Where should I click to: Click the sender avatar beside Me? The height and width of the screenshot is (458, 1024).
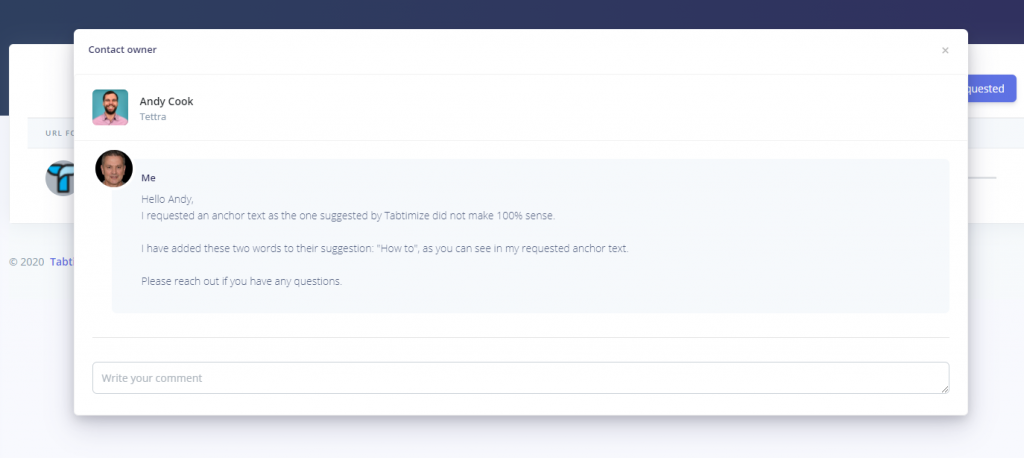114,169
